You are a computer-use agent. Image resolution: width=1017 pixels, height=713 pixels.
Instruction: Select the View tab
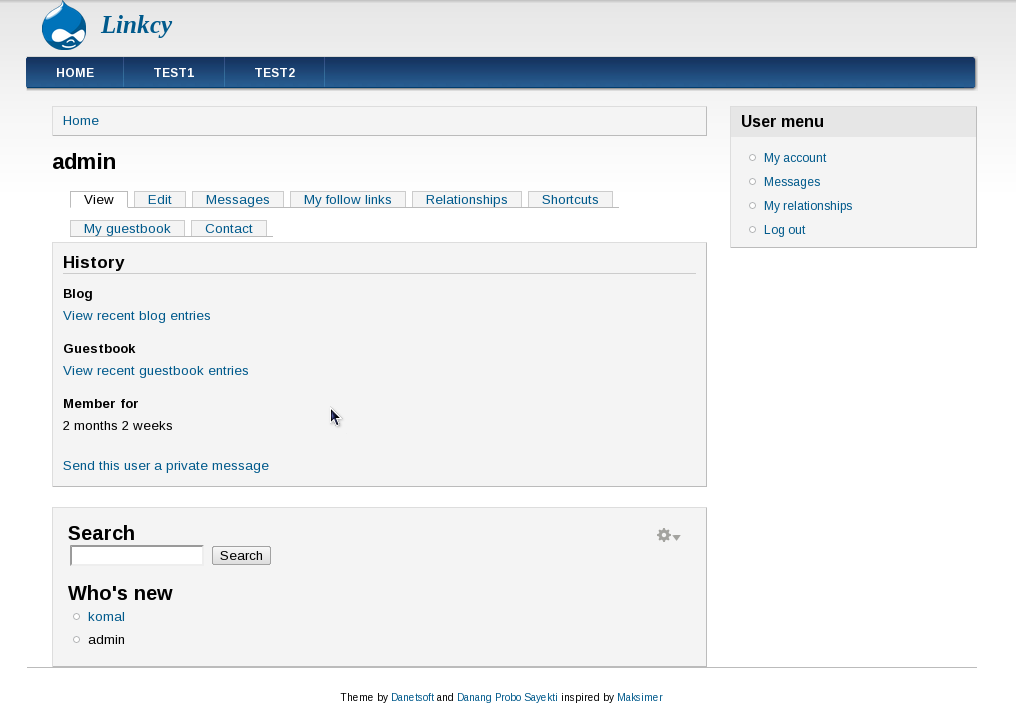click(x=99, y=199)
